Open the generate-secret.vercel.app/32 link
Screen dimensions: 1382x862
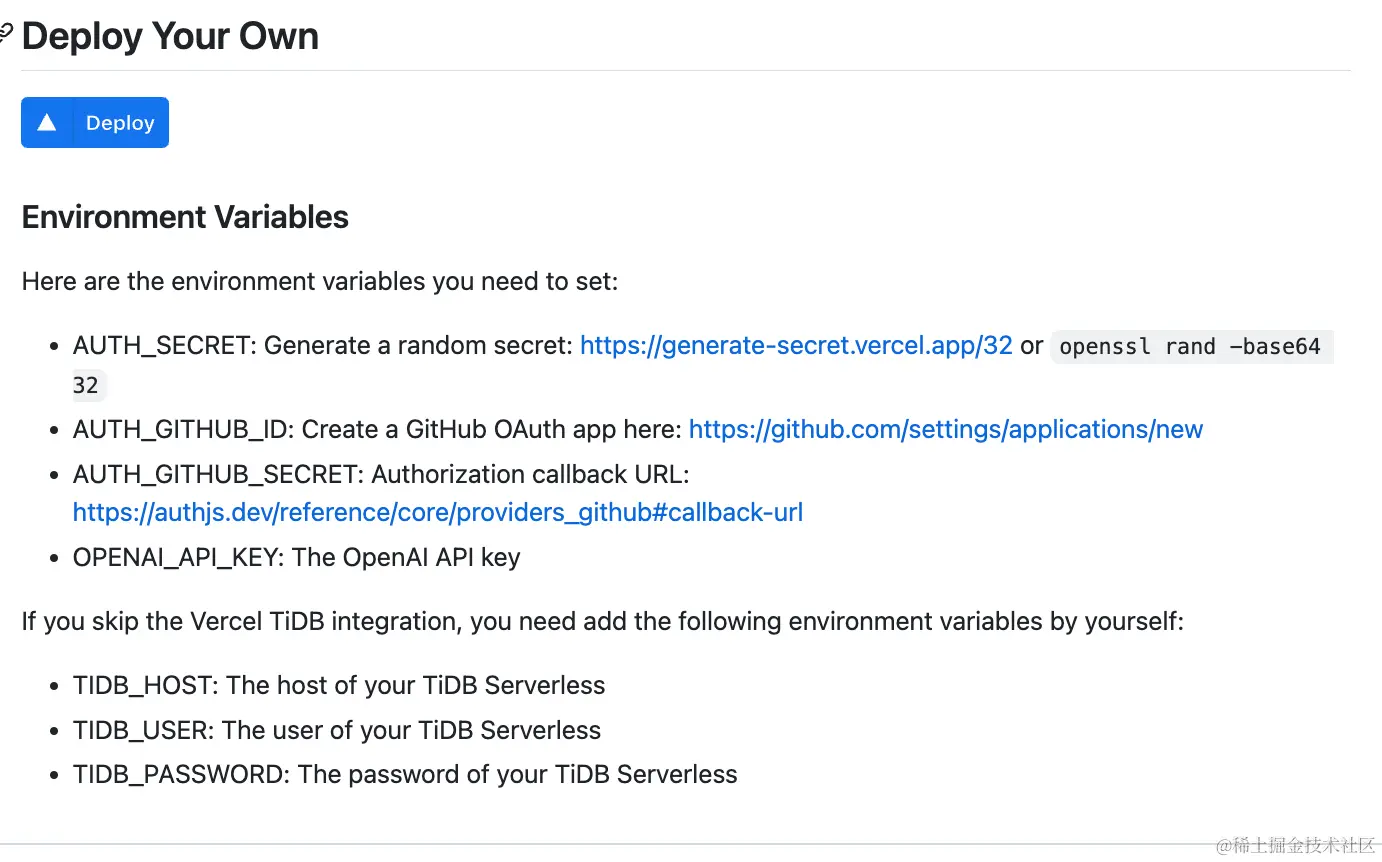click(x=796, y=346)
